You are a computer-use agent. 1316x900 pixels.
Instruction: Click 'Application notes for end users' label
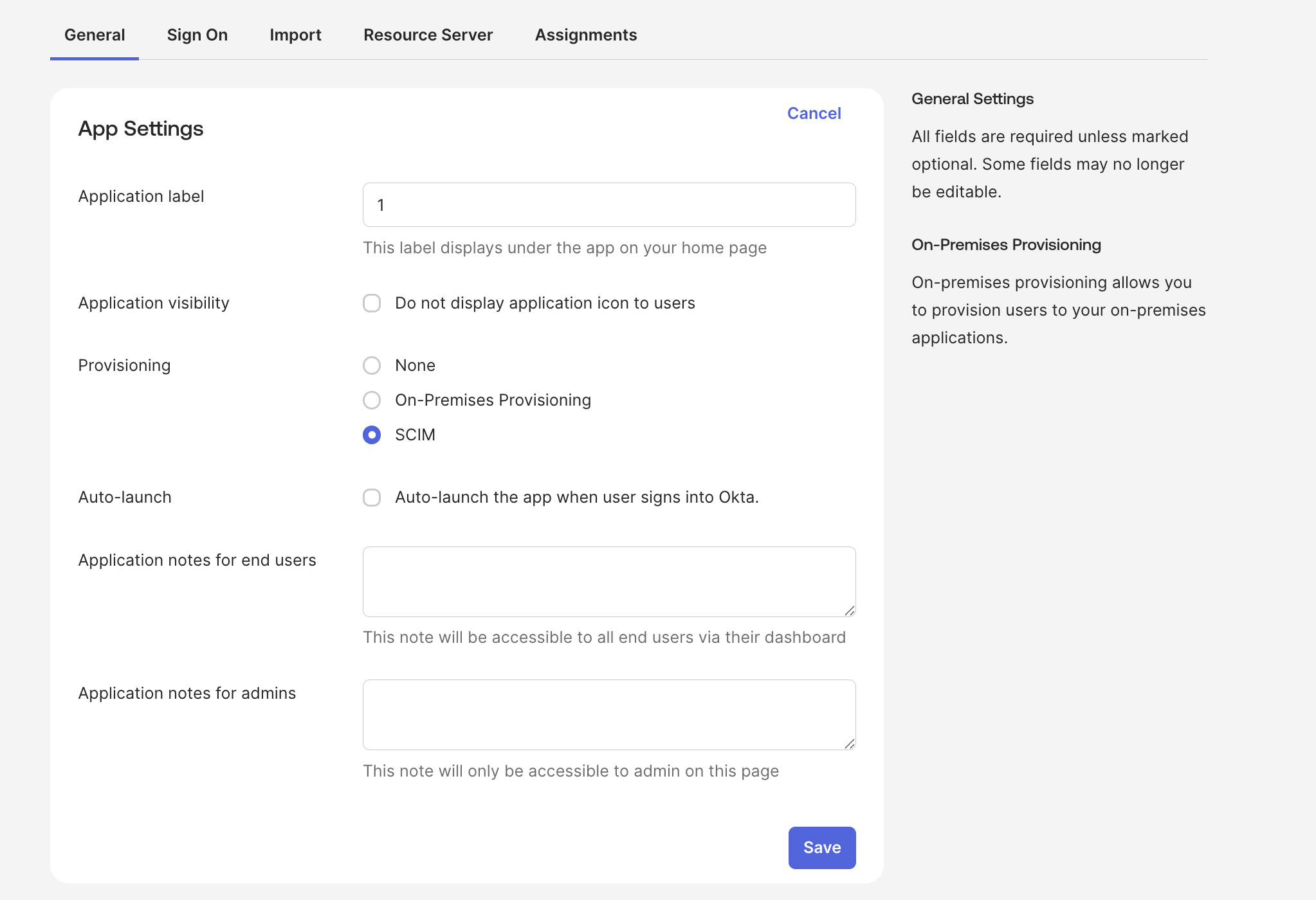coord(197,560)
